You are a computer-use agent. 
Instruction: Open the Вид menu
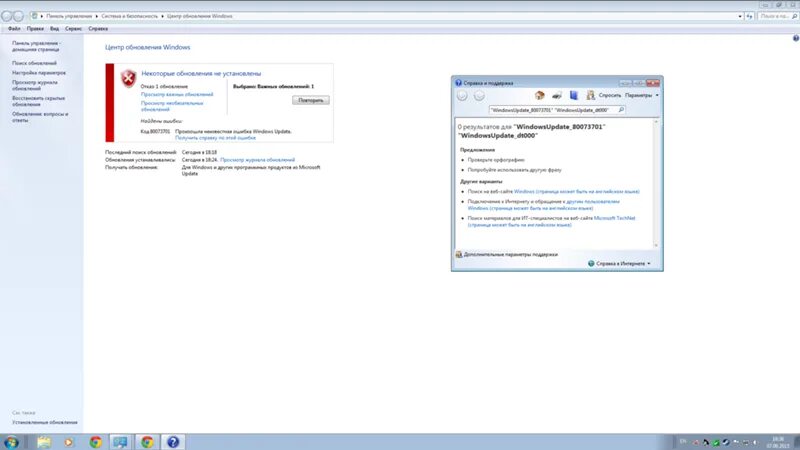point(54,29)
